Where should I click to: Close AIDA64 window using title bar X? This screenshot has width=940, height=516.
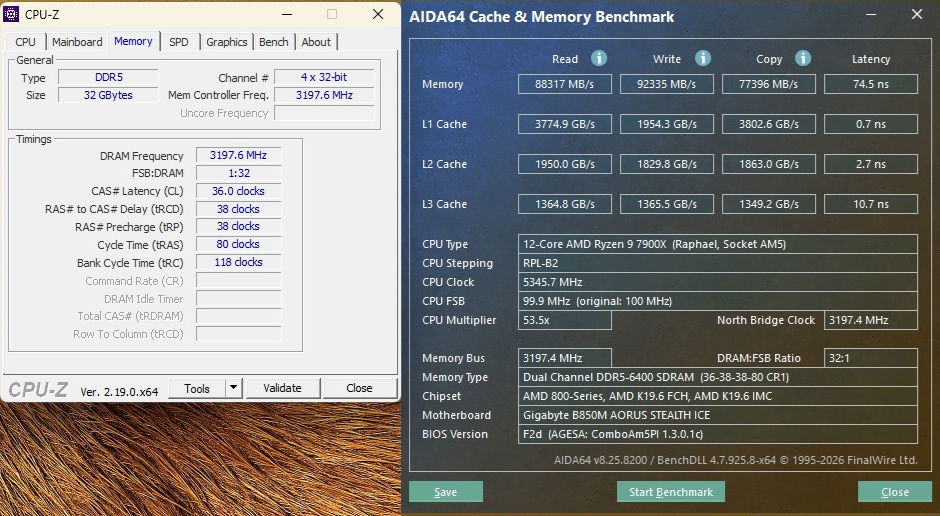coord(917,14)
